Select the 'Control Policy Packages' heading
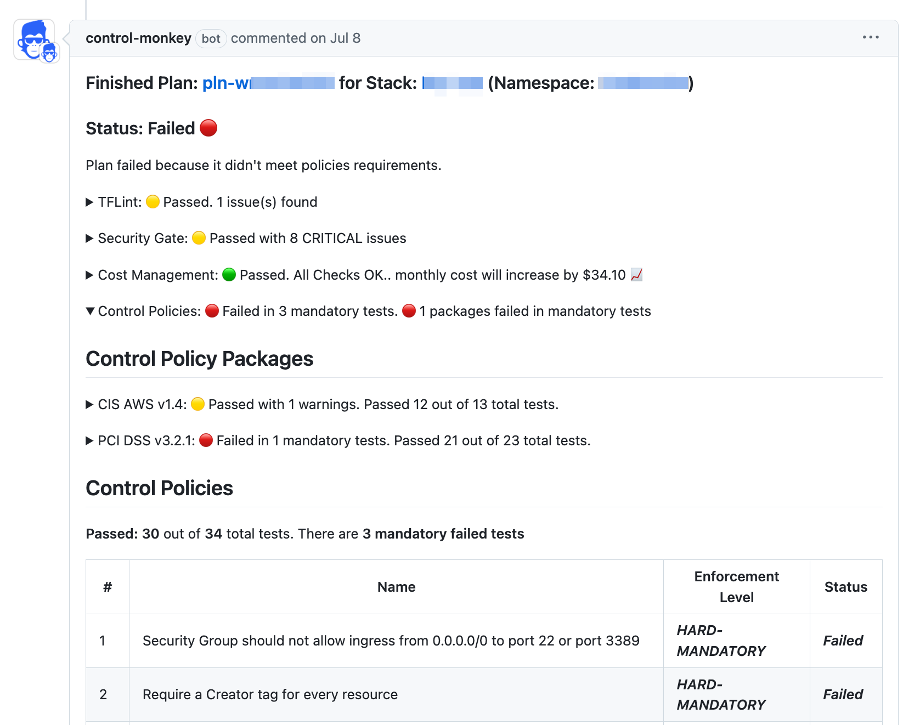Viewport: 904px width, 726px height. 199,359
